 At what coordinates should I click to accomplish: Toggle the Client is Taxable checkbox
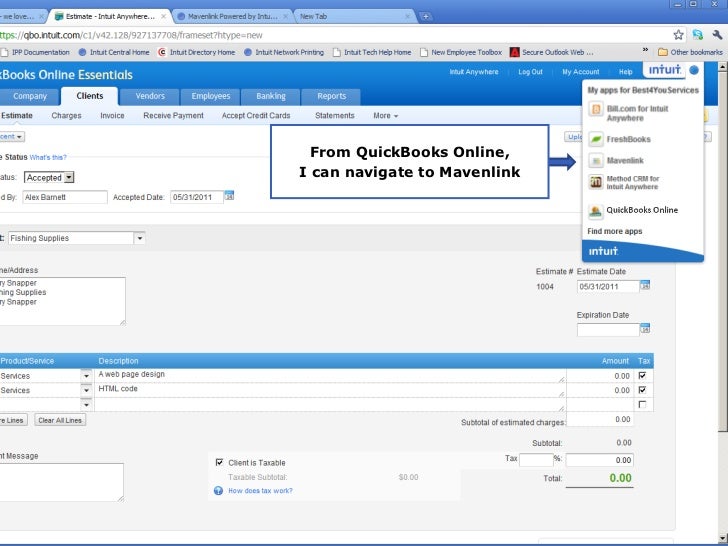[220, 462]
